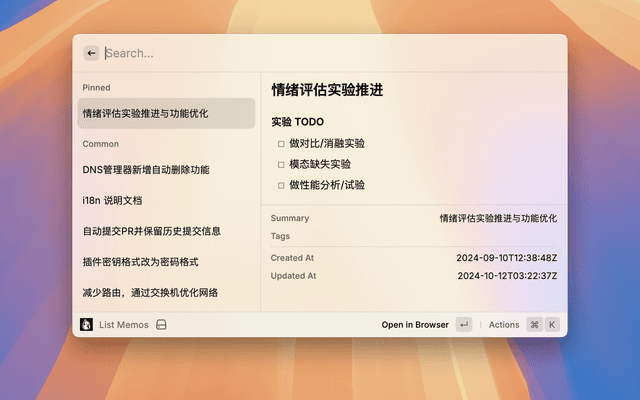Click Open in Browser action
Screen dimensions: 640x400
[x=415, y=325]
